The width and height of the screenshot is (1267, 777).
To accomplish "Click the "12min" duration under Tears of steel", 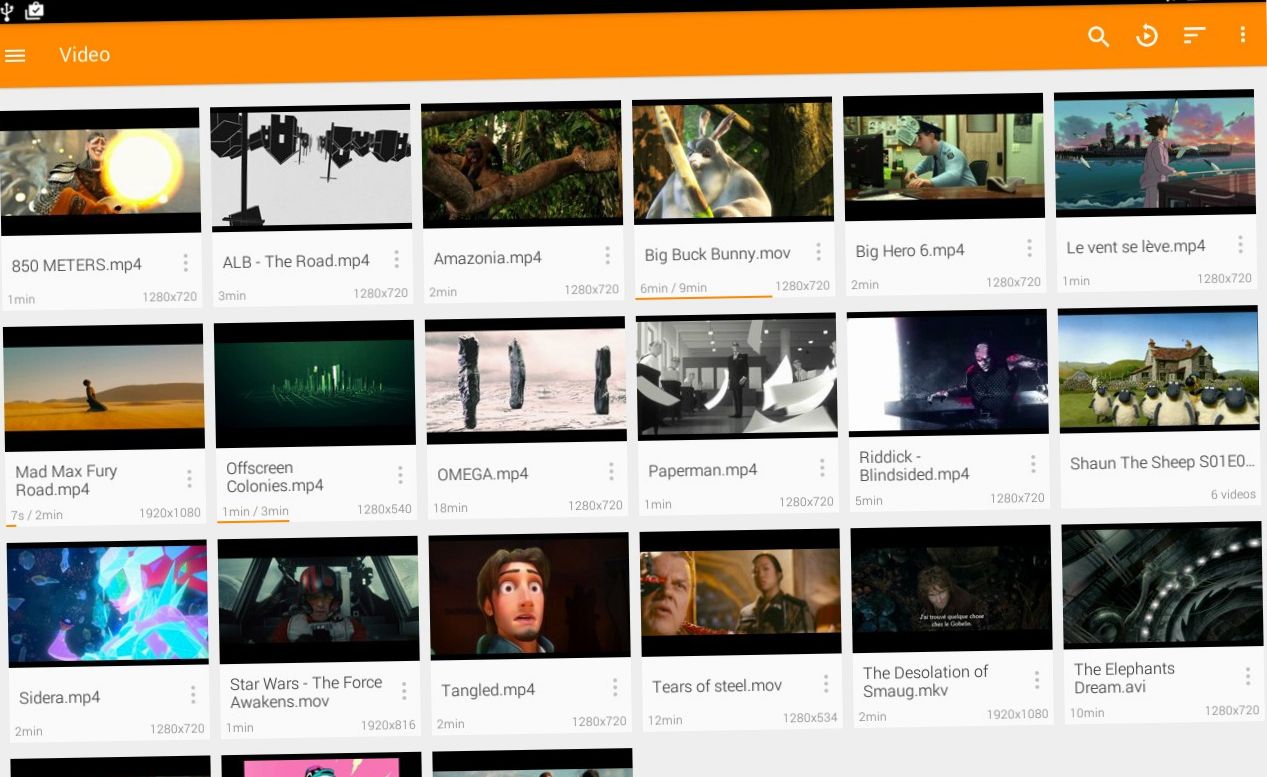I will click(665, 720).
